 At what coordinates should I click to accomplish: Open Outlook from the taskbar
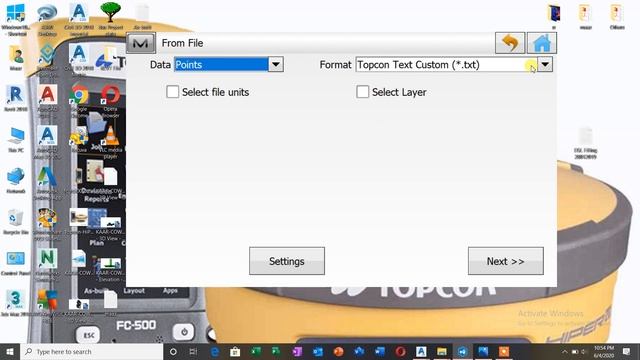[x=318, y=351]
